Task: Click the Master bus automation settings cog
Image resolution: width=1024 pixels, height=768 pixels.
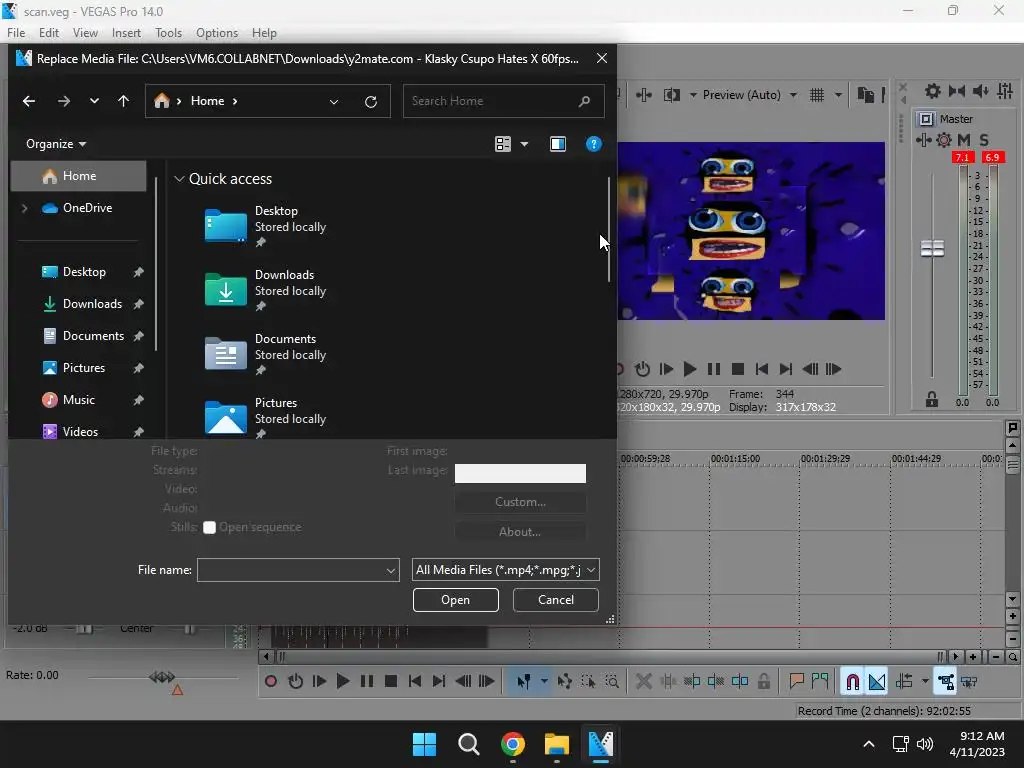Action: click(944, 140)
